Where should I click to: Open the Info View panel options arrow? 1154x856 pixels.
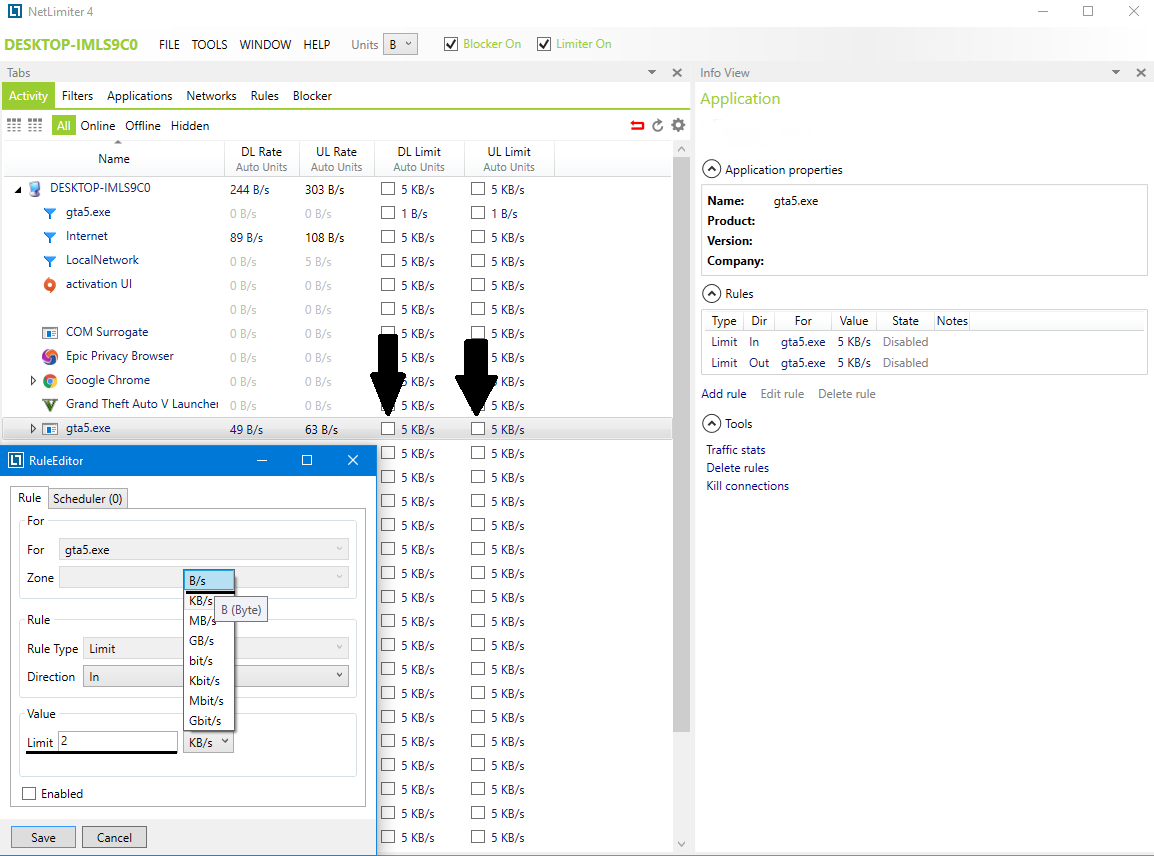[1116, 72]
